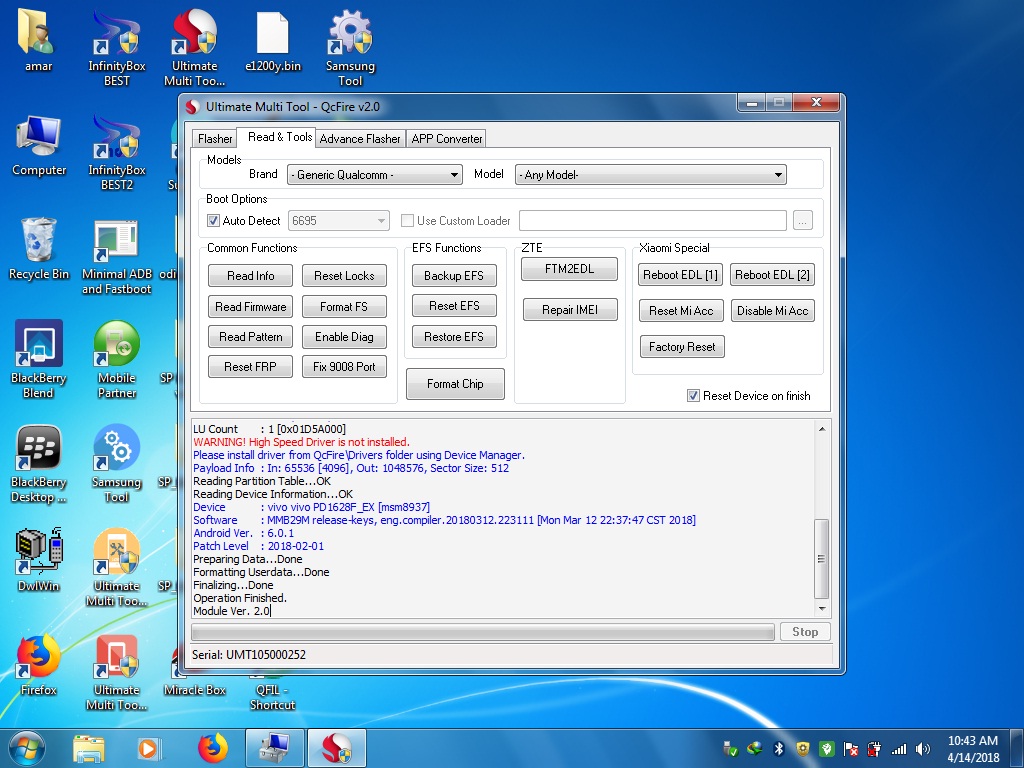Click the Reboot EDL [1] button
The height and width of the screenshot is (768, 1024).
(680, 275)
